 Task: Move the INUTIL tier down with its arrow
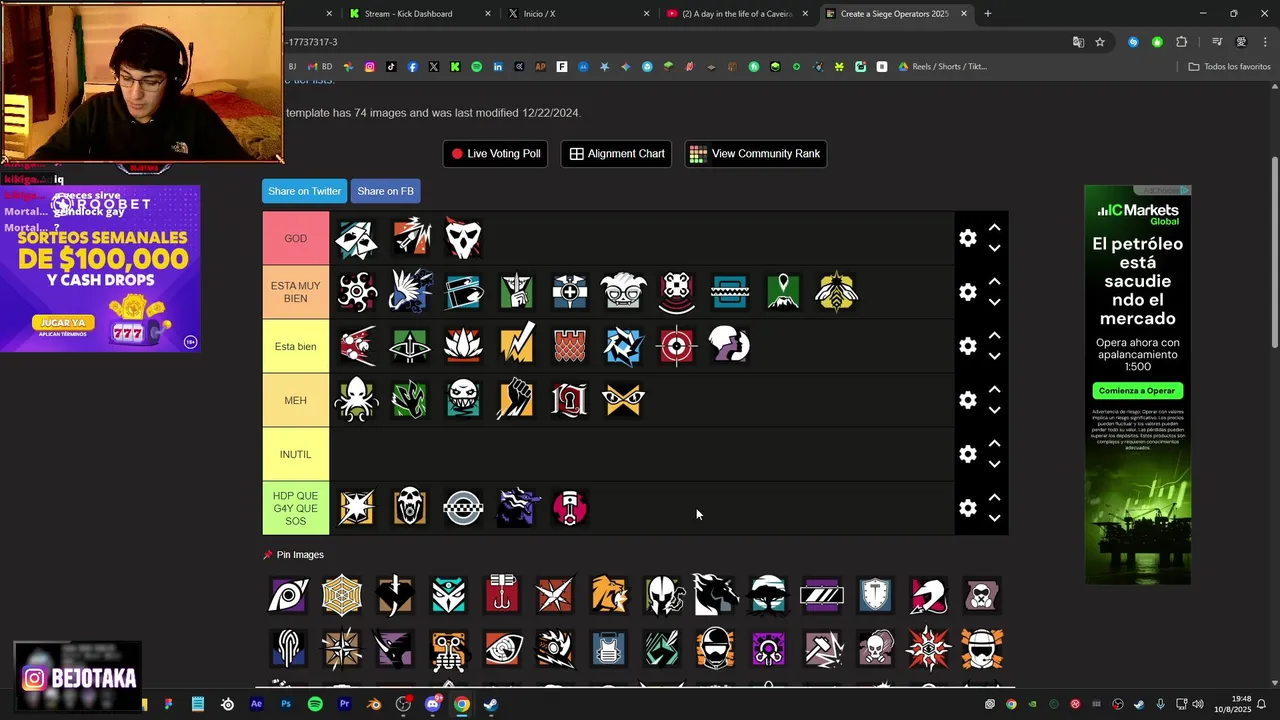995,465
